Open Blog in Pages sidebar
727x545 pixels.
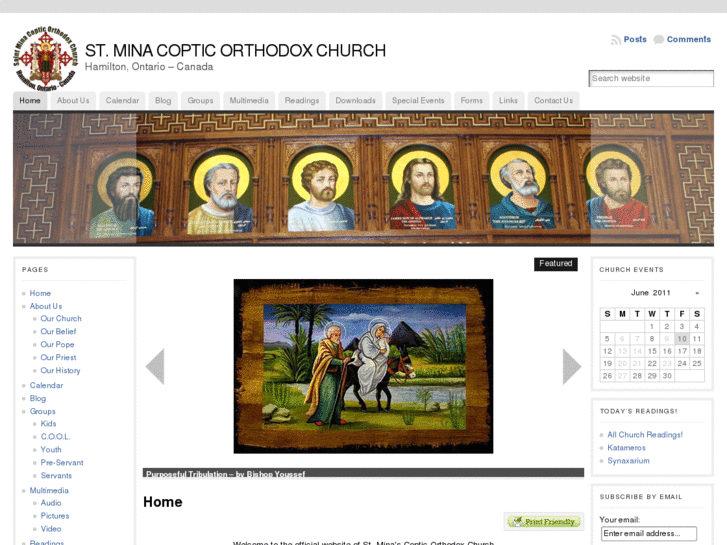[x=38, y=398]
